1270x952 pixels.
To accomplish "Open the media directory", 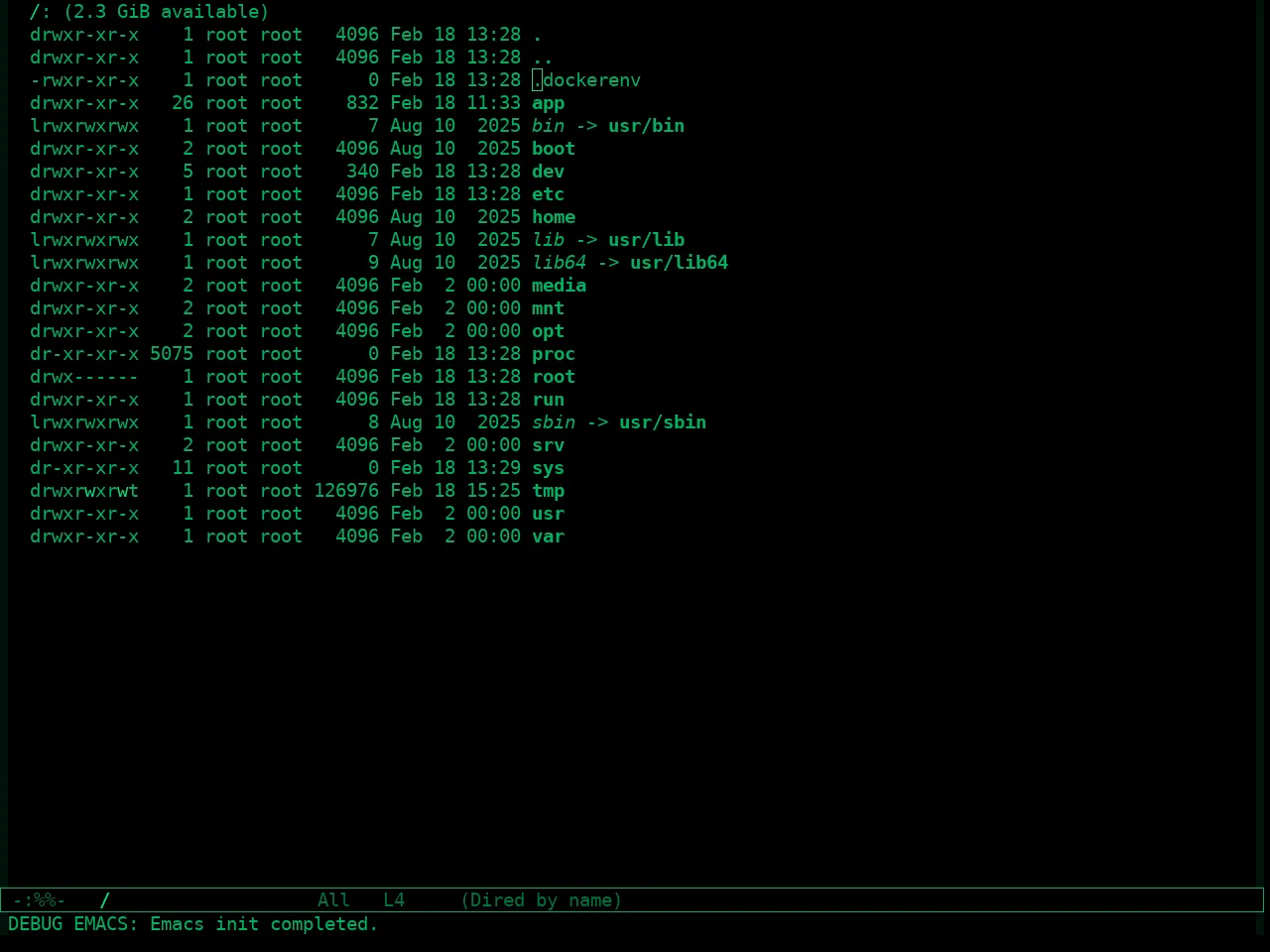I will pyautogui.click(x=559, y=286).
